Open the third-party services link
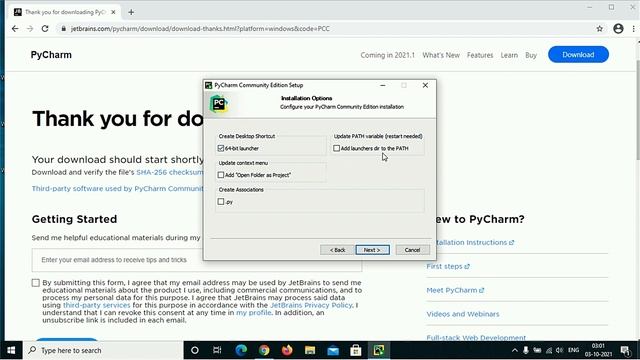The image size is (640, 360). 96,305
